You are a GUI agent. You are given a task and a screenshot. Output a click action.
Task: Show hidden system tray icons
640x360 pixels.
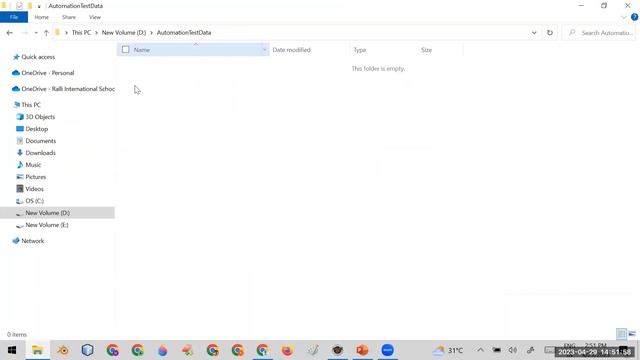(x=480, y=350)
